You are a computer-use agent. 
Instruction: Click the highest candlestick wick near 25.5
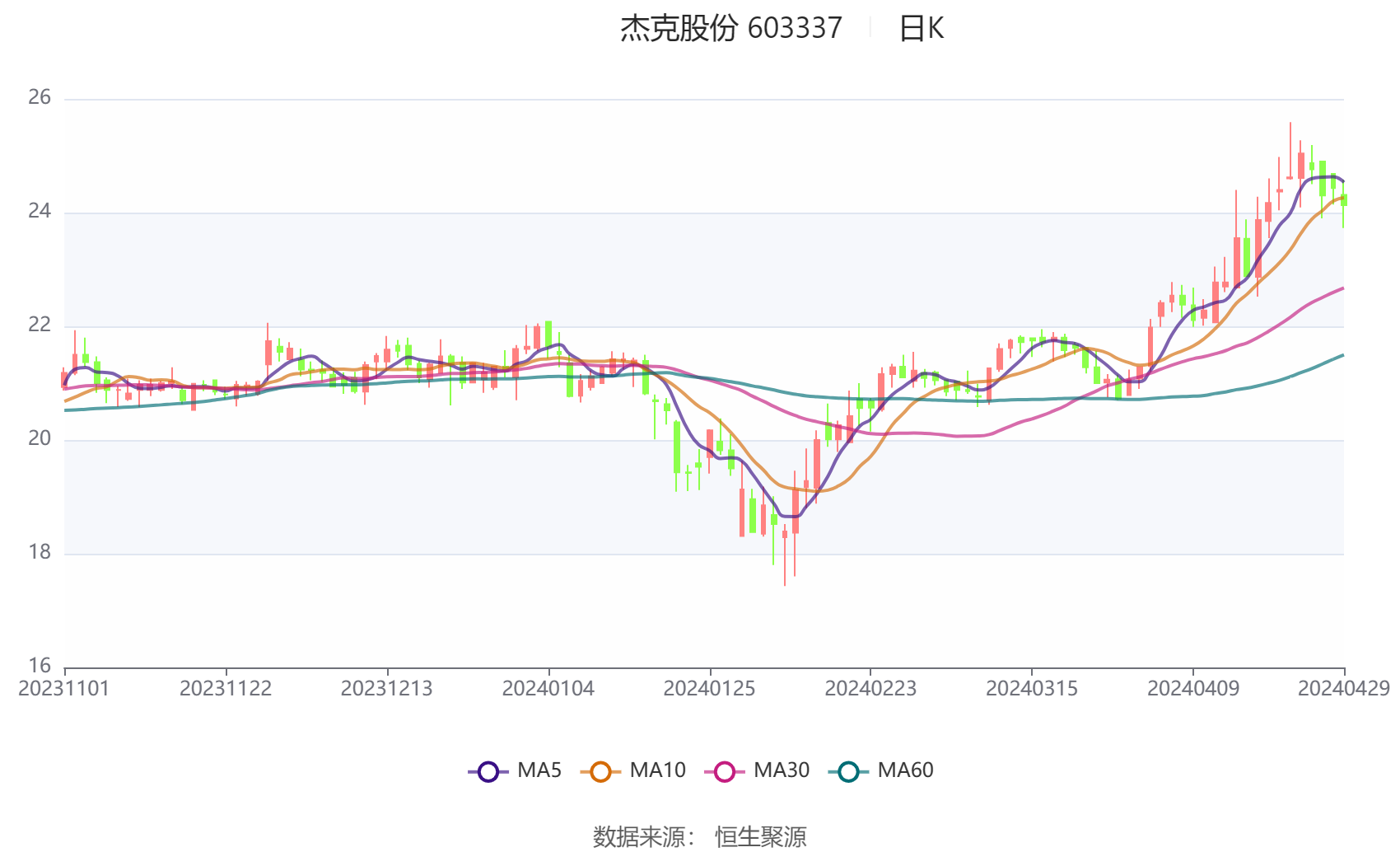[x=1290, y=151]
